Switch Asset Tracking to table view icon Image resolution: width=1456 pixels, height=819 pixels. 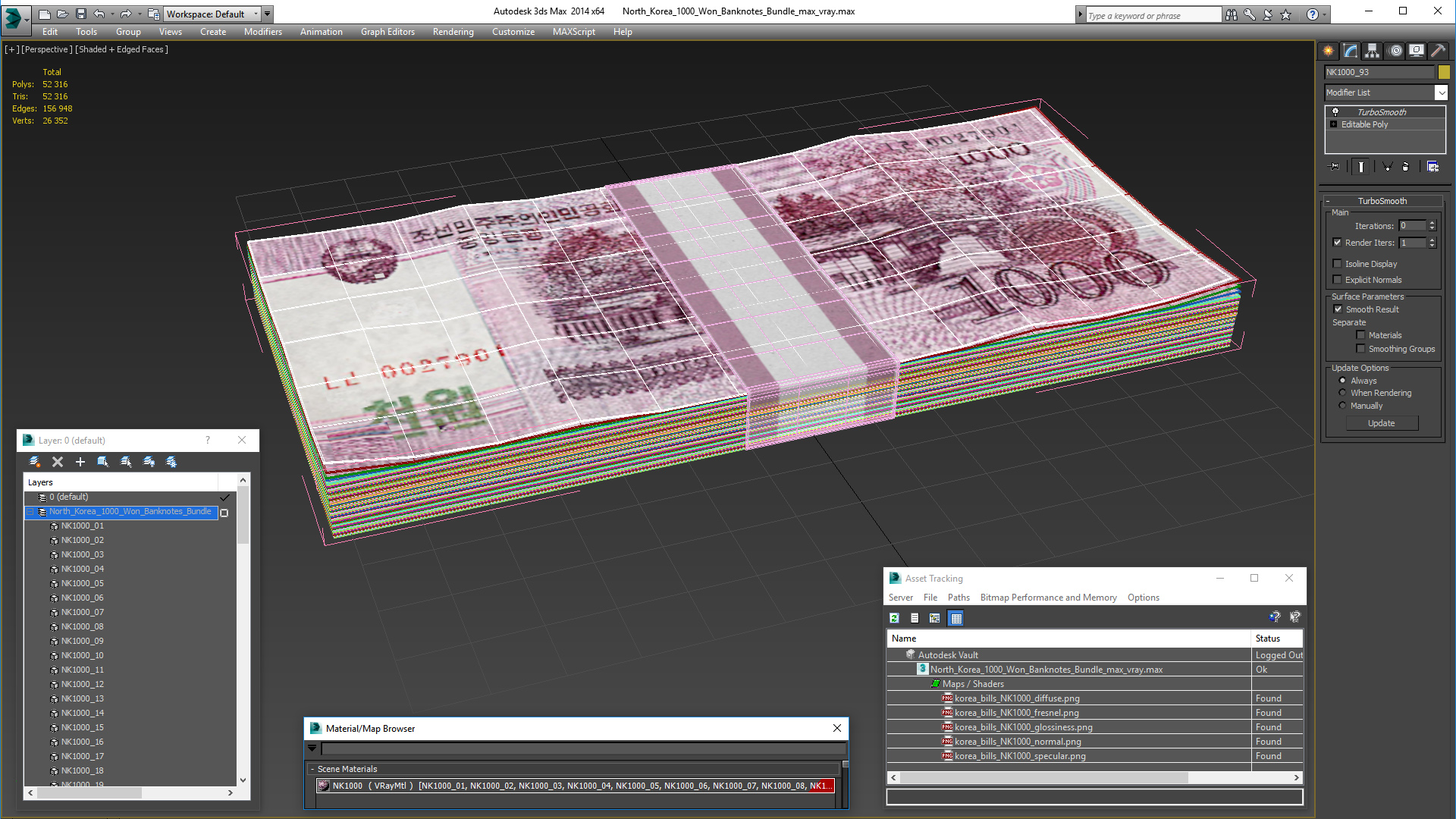coord(956,618)
